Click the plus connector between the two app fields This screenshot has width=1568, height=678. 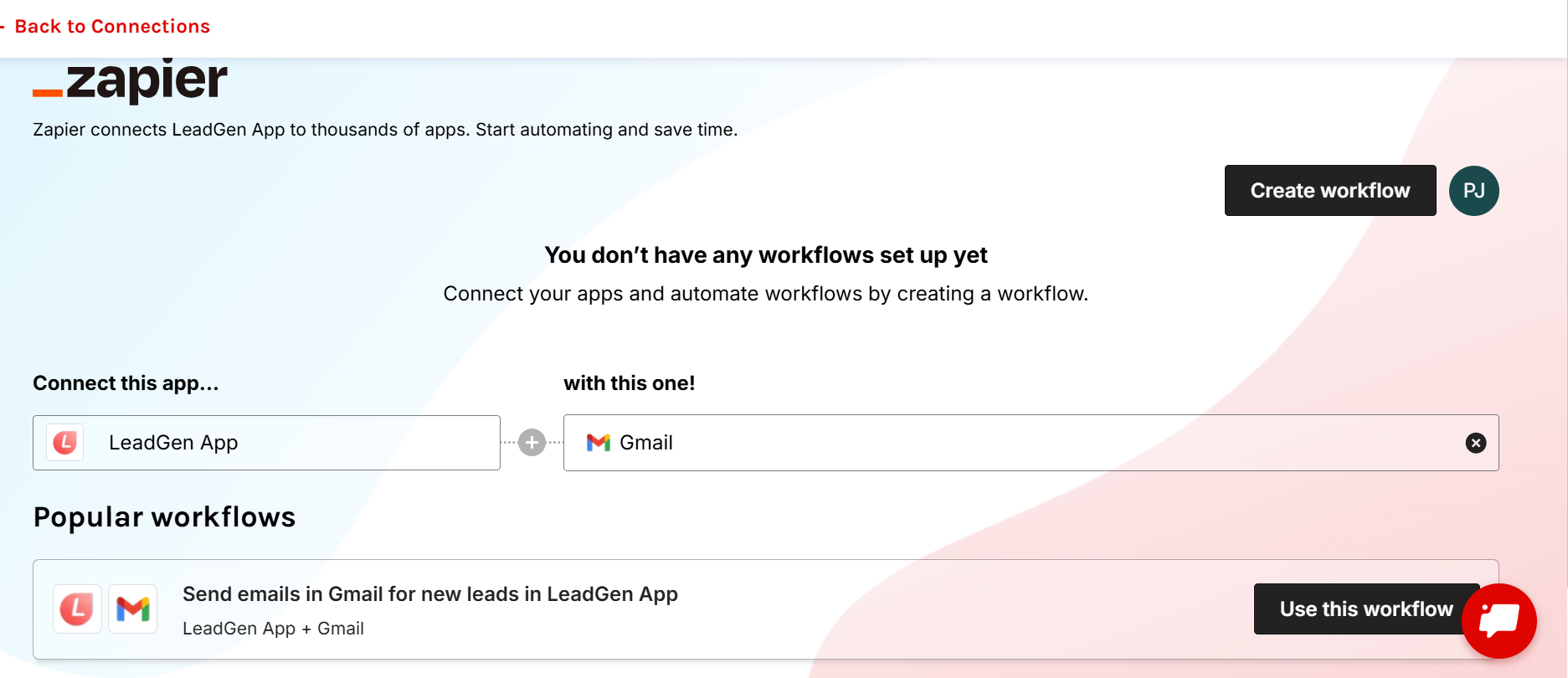pos(531,443)
